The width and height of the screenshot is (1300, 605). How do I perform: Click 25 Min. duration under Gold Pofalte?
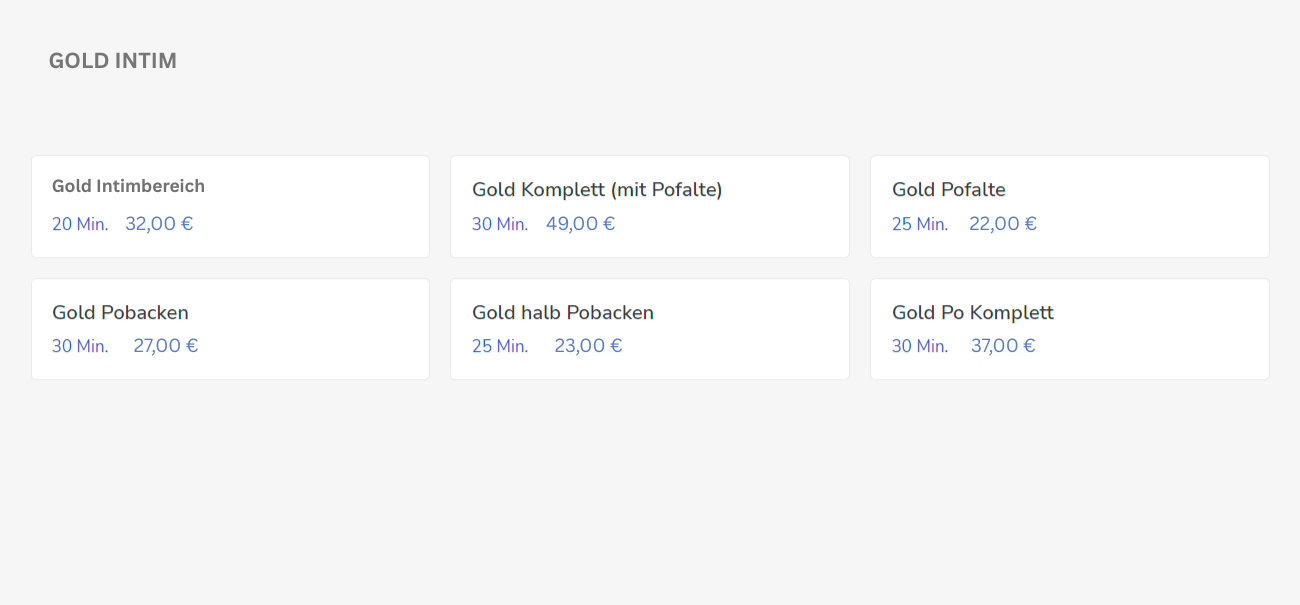(x=920, y=224)
